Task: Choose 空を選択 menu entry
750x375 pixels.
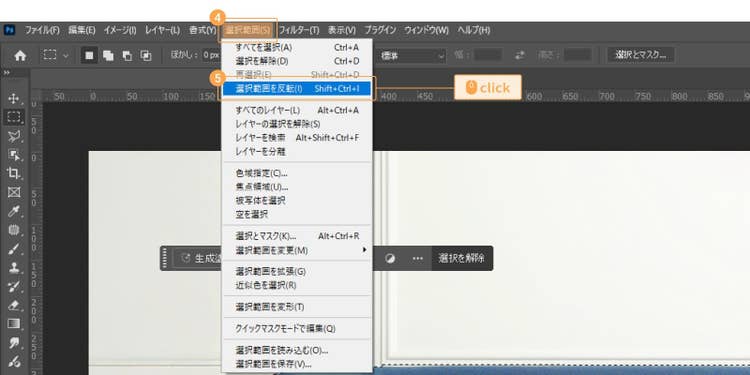Action: click(297, 214)
